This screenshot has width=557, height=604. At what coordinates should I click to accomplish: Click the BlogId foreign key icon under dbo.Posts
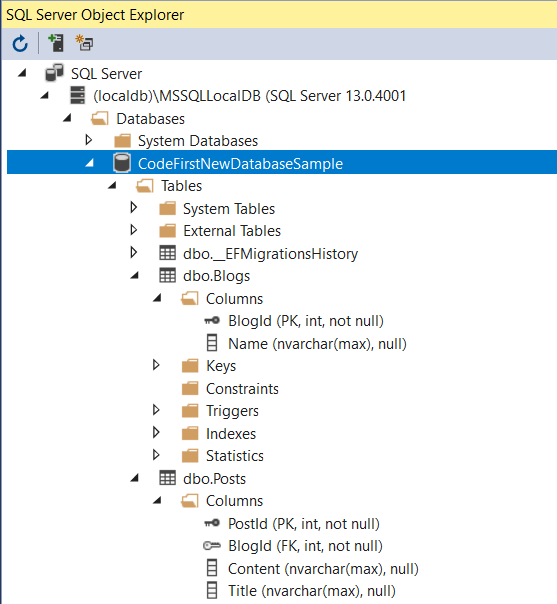212,545
